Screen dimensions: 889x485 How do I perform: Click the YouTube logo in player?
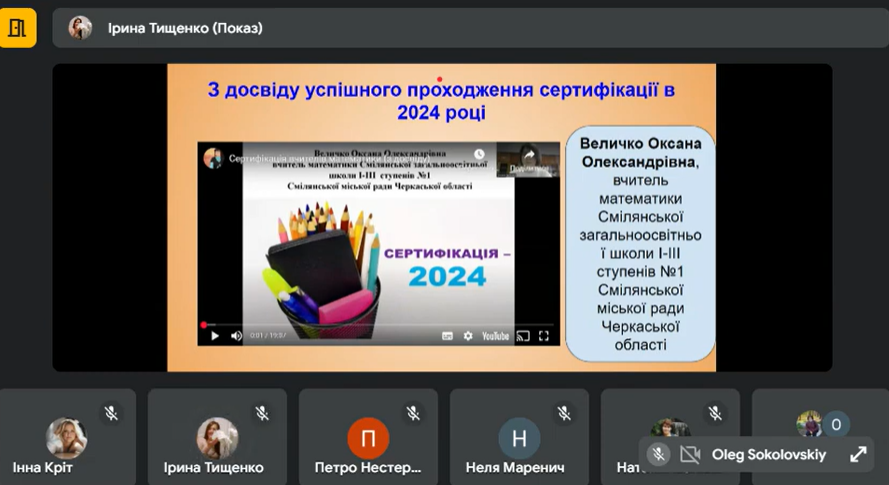[495, 336]
